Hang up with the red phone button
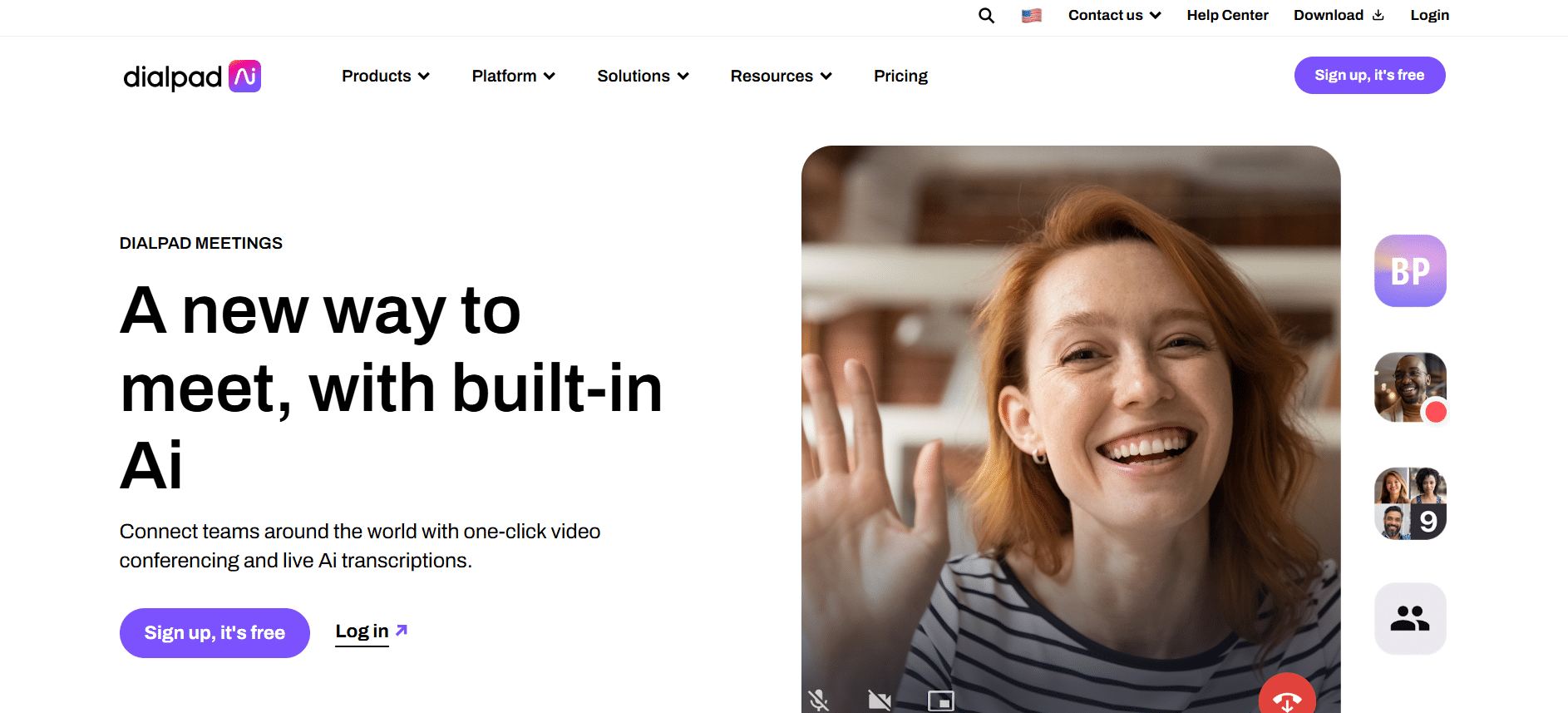Image resolution: width=1568 pixels, height=713 pixels. (1287, 694)
